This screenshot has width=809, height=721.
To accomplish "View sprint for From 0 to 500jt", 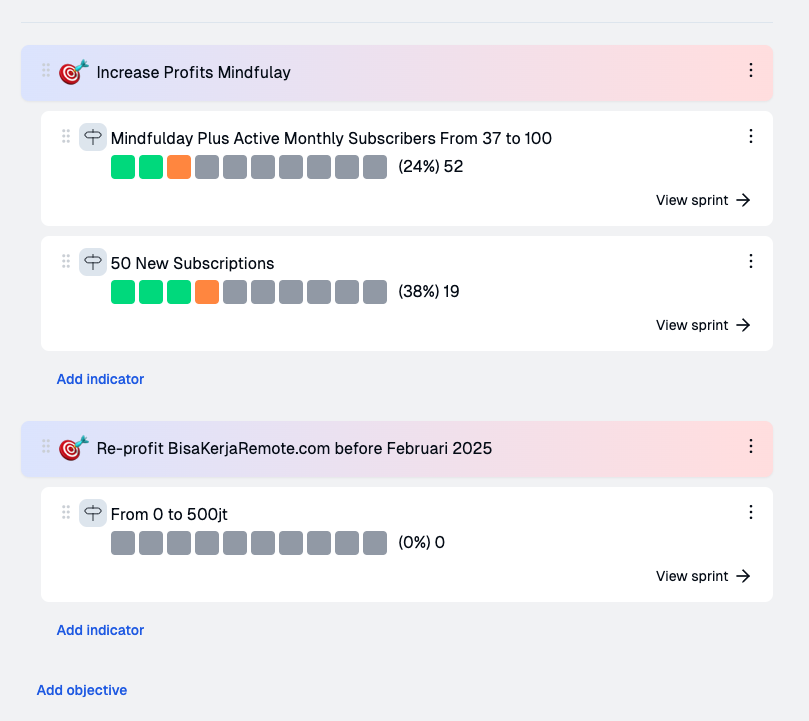I will pyautogui.click(x=703, y=576).
